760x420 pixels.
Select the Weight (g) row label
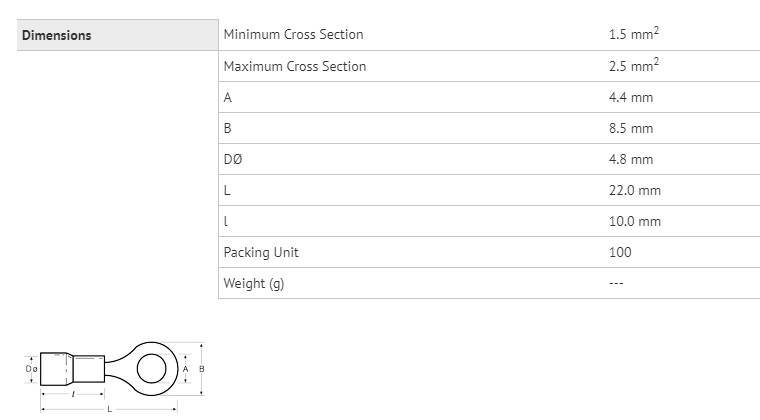point(253,283)
